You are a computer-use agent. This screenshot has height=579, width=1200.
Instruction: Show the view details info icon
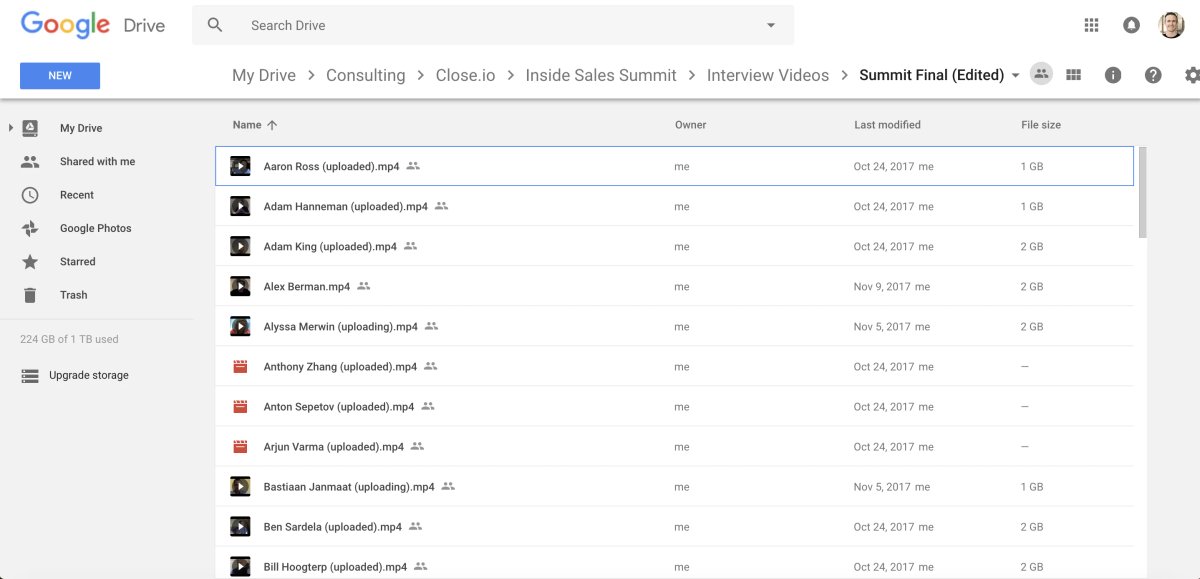coord(1113,75)
